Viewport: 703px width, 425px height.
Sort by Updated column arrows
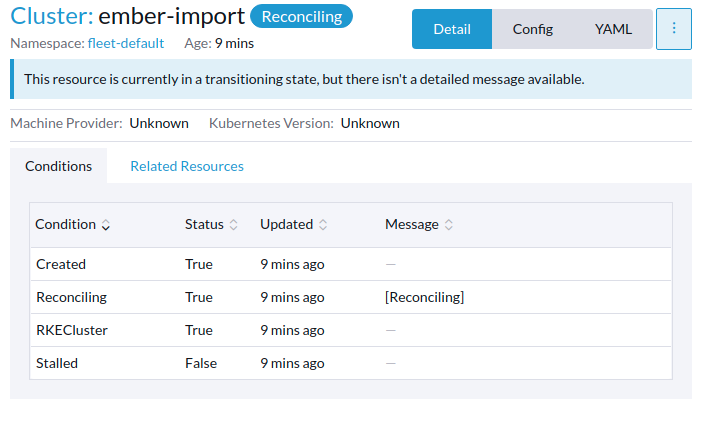tap(323, 225)
